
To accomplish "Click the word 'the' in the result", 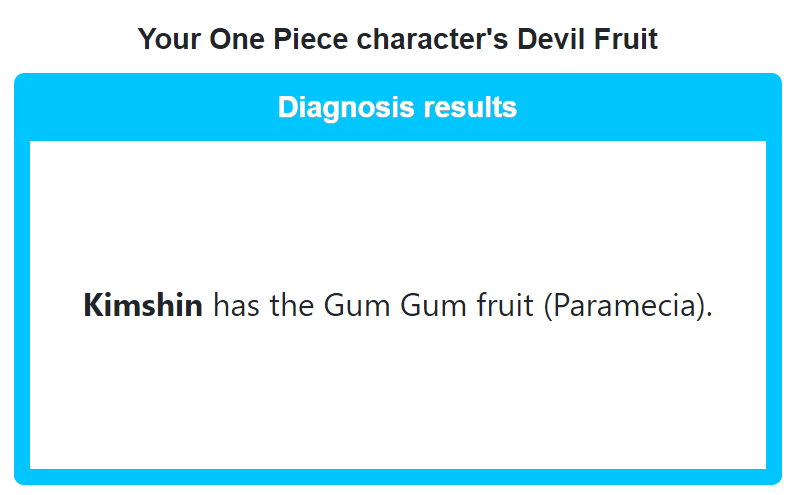I will 291,305.
